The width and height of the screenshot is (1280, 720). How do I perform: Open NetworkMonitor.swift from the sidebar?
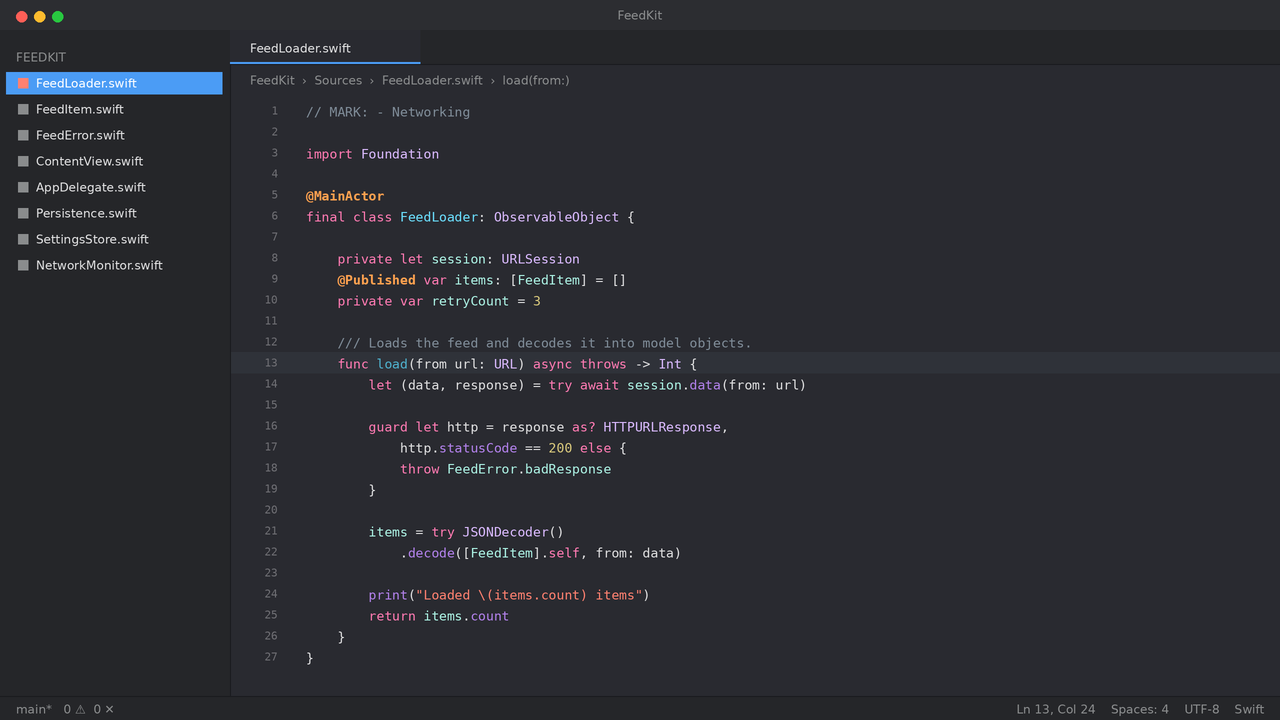coord(114,265)
